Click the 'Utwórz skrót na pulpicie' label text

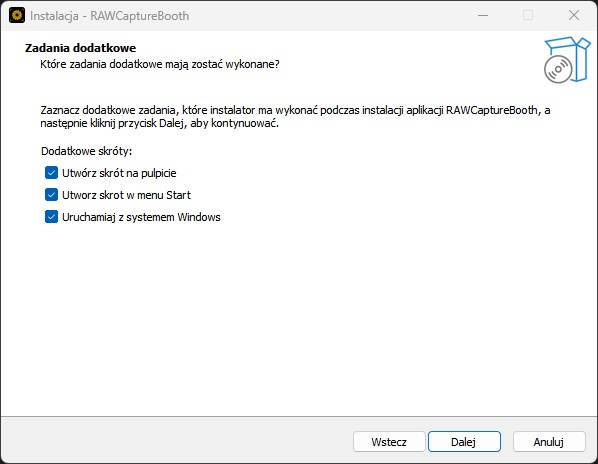click(119, 173)
